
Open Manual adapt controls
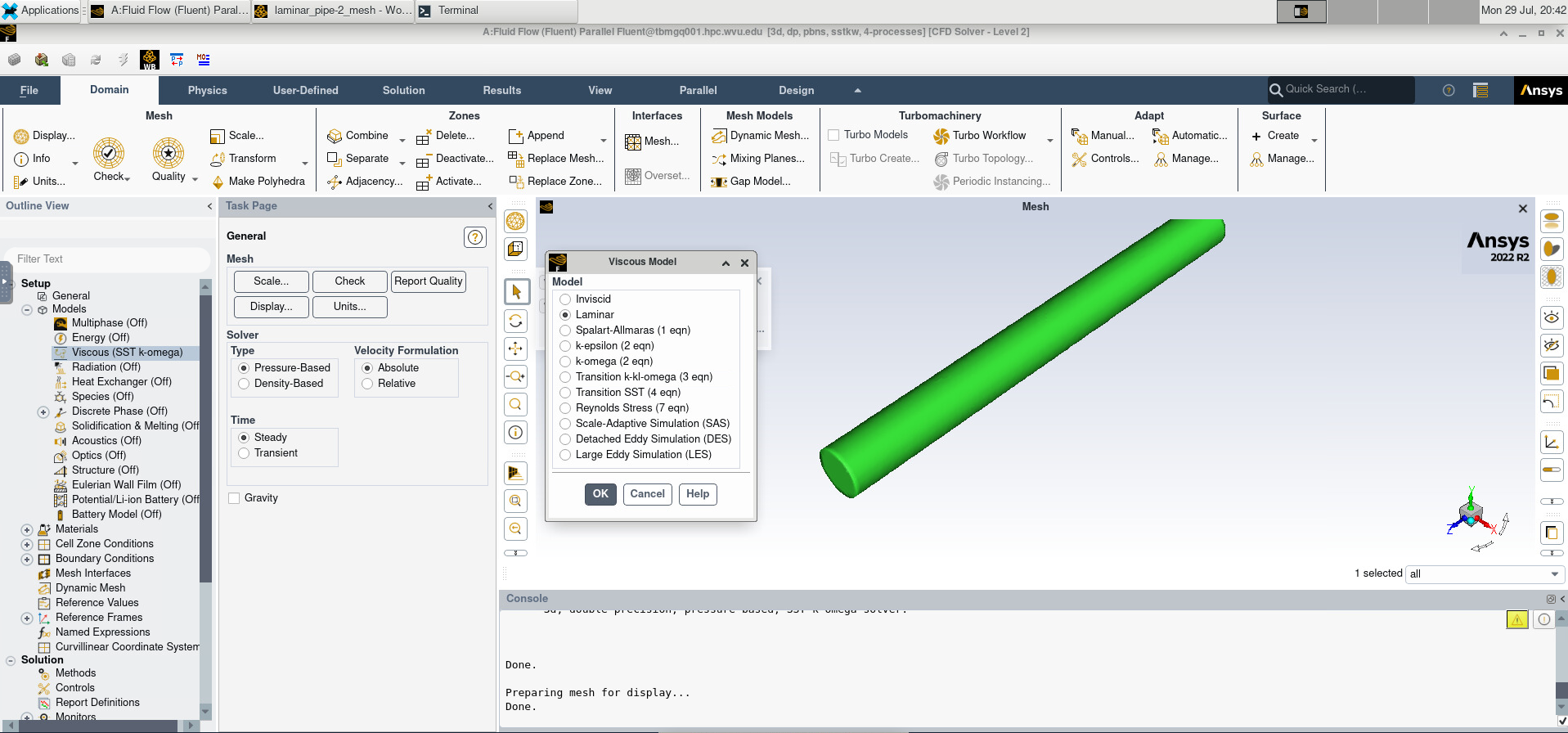tap(1103, 136)
